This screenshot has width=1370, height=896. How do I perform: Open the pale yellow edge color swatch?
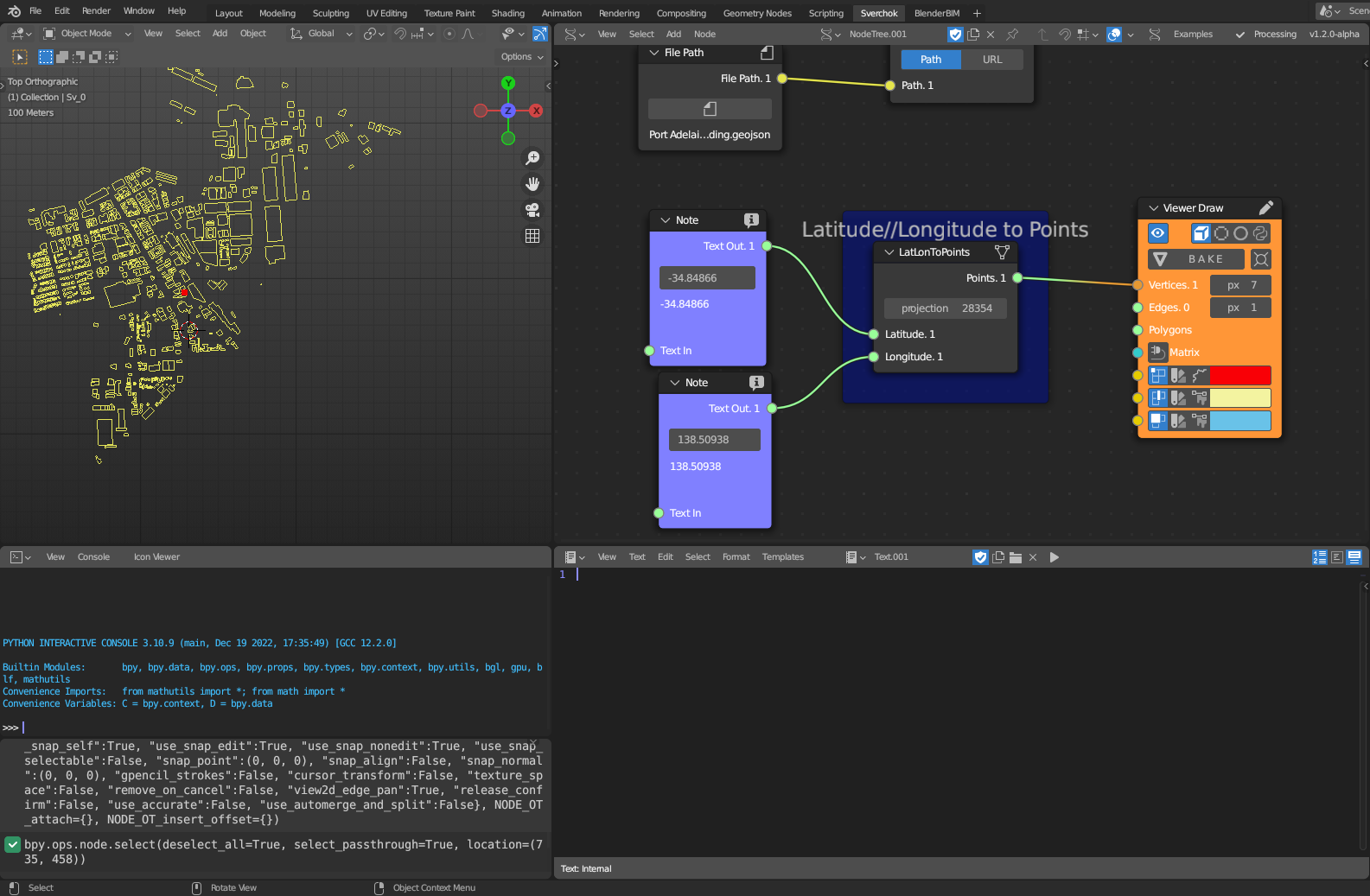tap(1240, 397)
